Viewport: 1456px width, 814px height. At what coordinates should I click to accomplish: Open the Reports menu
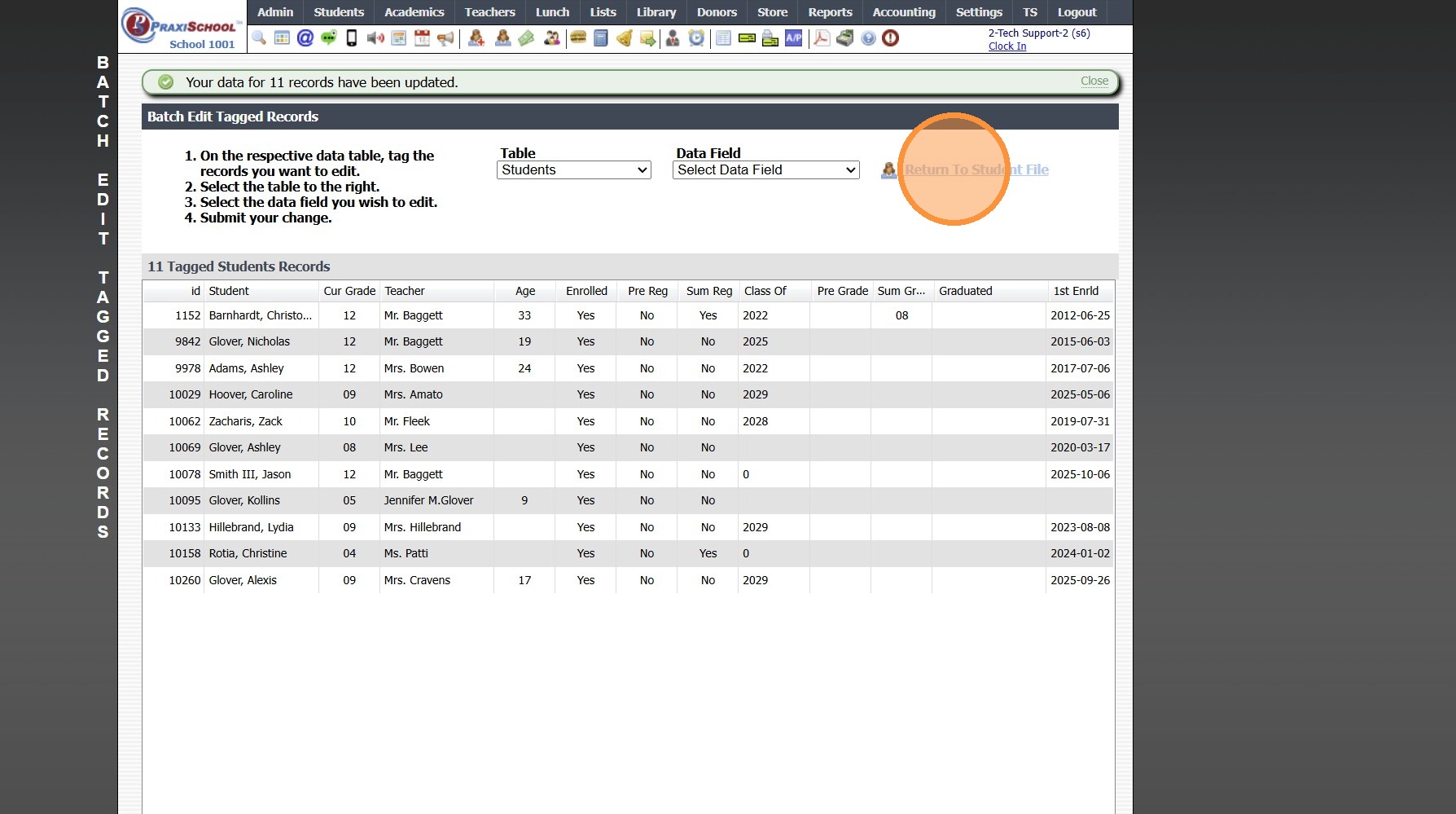point(831,12)
